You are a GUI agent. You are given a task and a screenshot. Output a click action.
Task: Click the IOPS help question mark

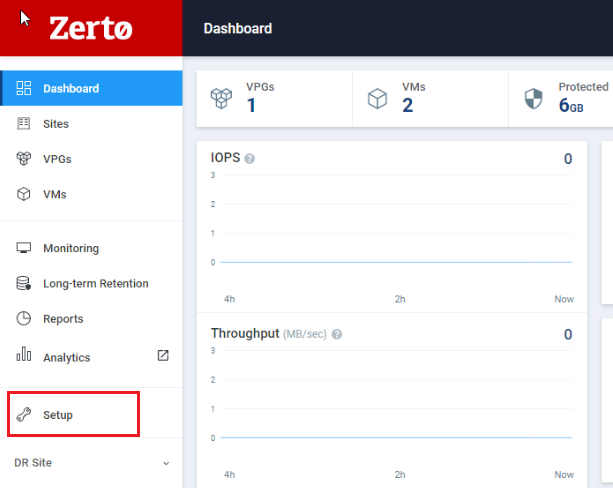point(249,159)
